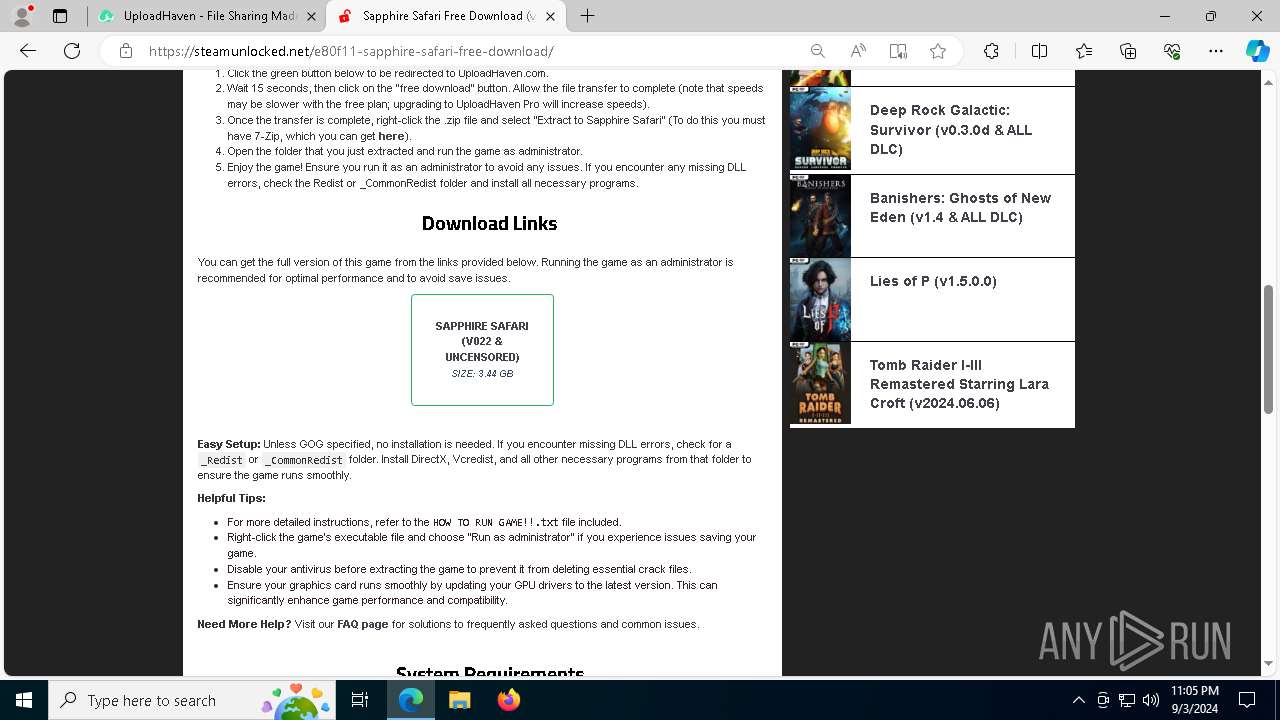Click the Sapphire Safari download button
The height and width of the screenshot is (720, 1280).
point(482,350)
